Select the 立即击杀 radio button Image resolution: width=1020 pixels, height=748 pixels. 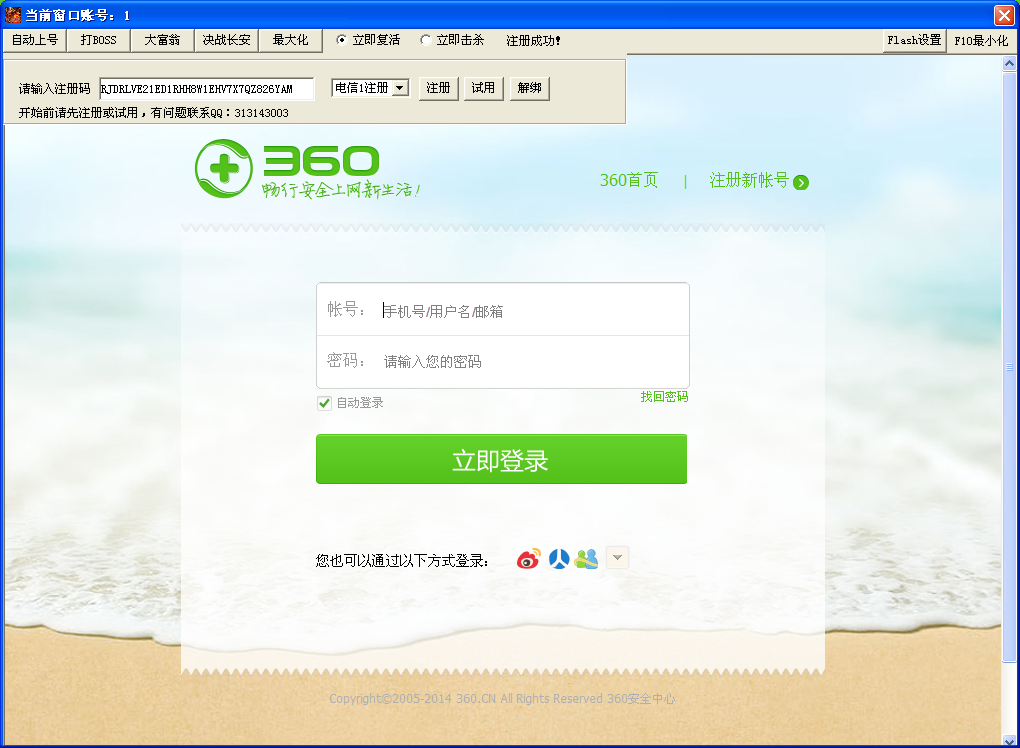[425, 40]
